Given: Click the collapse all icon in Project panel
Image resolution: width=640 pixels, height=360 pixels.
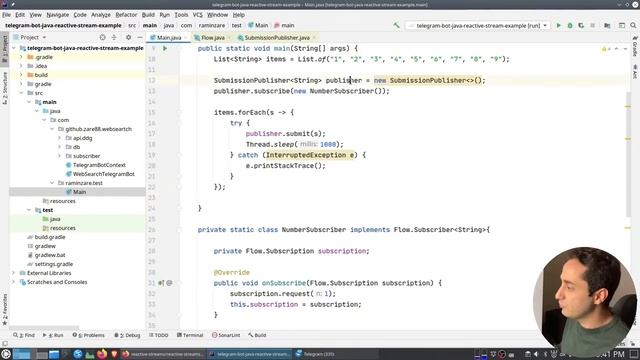Looking at the screenshot, I should [x=114, y=37].
